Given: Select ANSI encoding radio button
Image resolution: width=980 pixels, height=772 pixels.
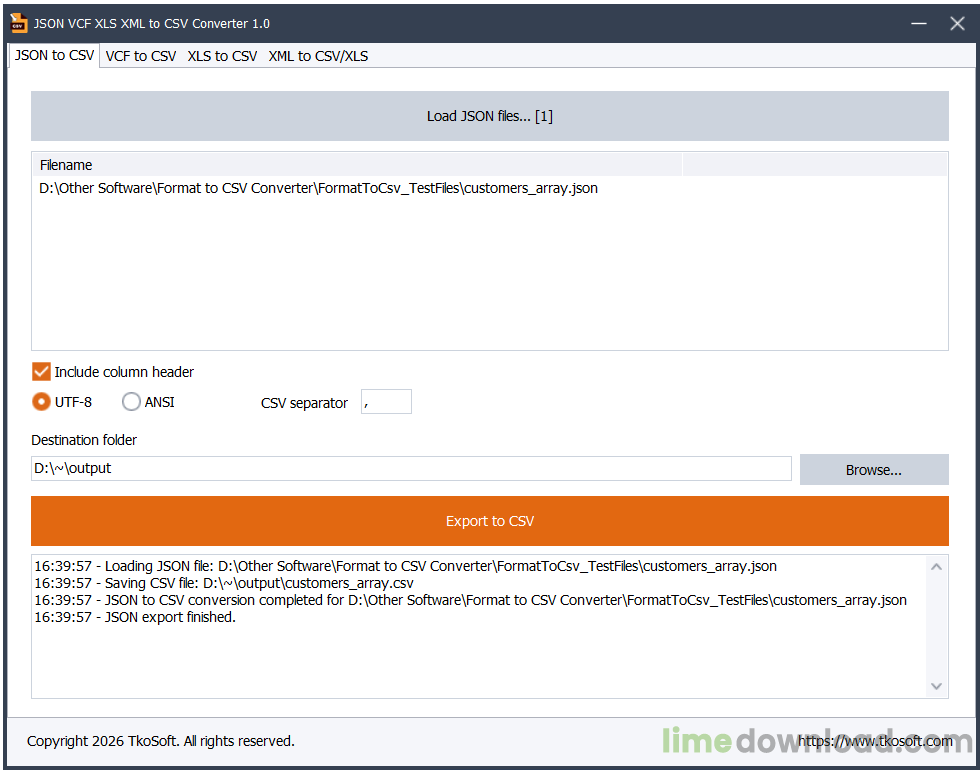Looking at the screenshot, I should [131, 402].
